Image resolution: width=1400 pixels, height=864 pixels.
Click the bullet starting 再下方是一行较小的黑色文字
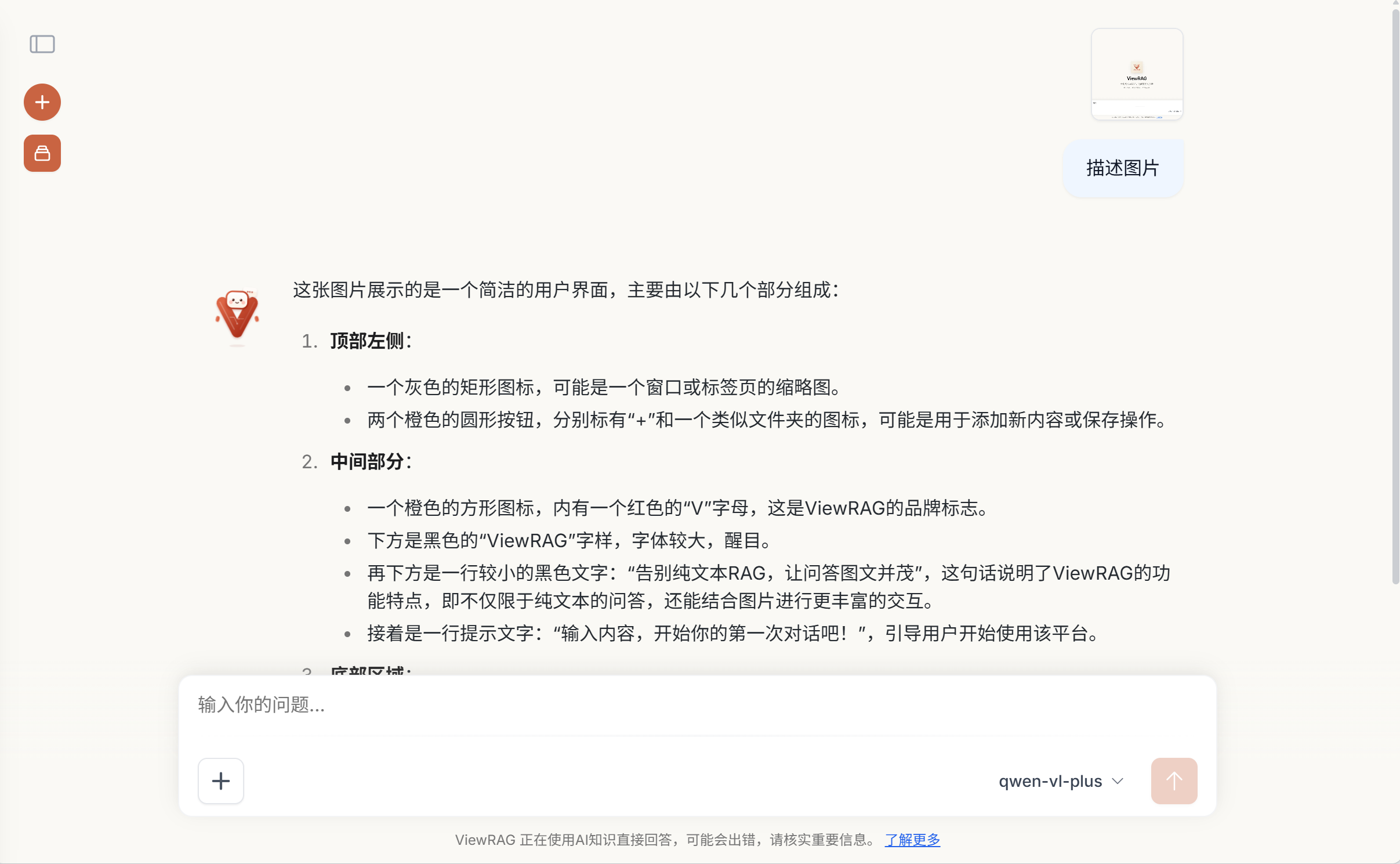pos(769,587)
